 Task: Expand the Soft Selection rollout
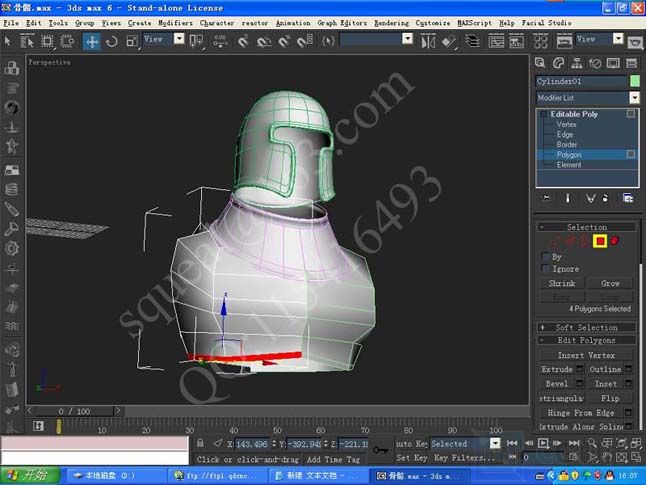point(586,327)
